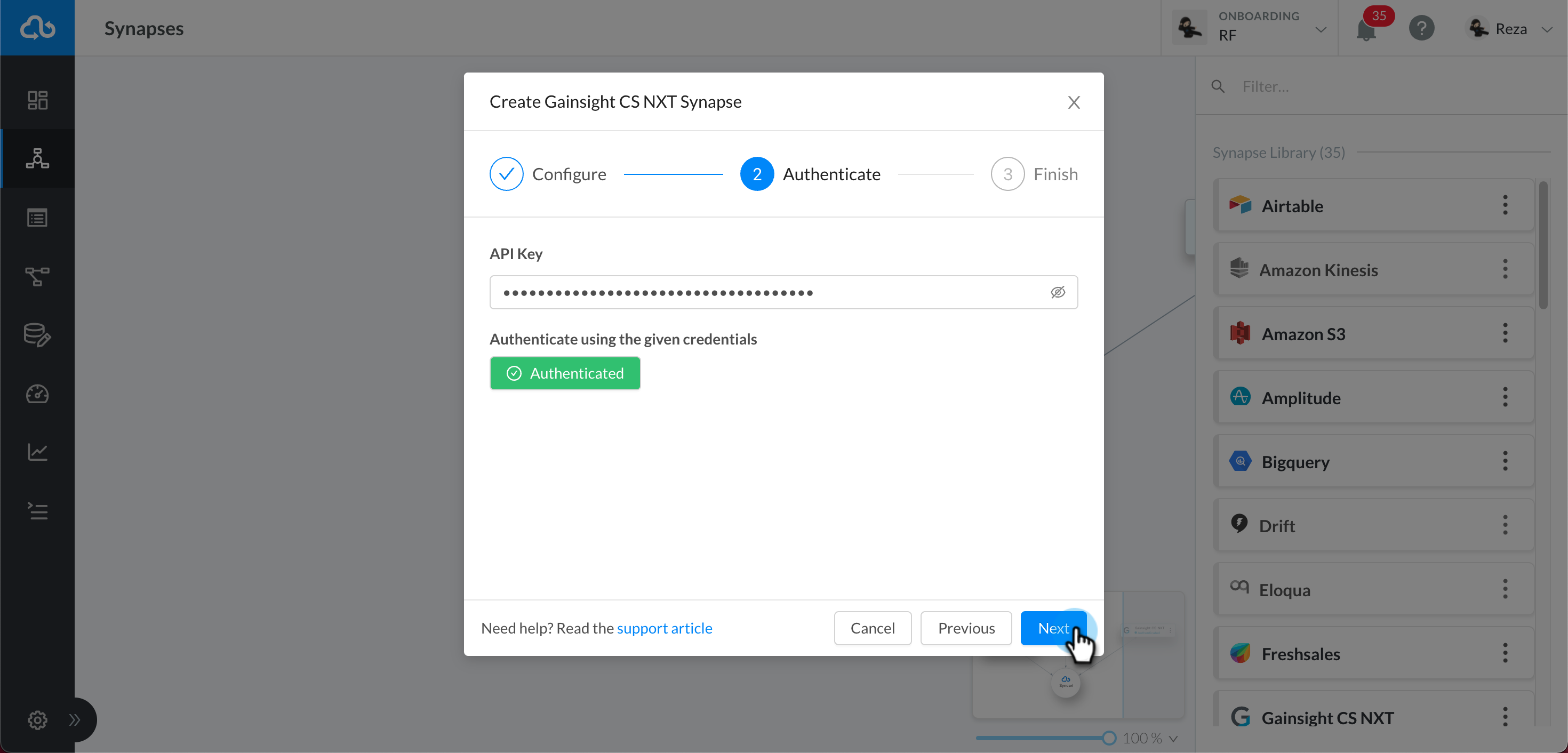Open the gauge meter icon in sidebar
Image resolution: width=1568 pixels, height=753 pixels.
37,394
